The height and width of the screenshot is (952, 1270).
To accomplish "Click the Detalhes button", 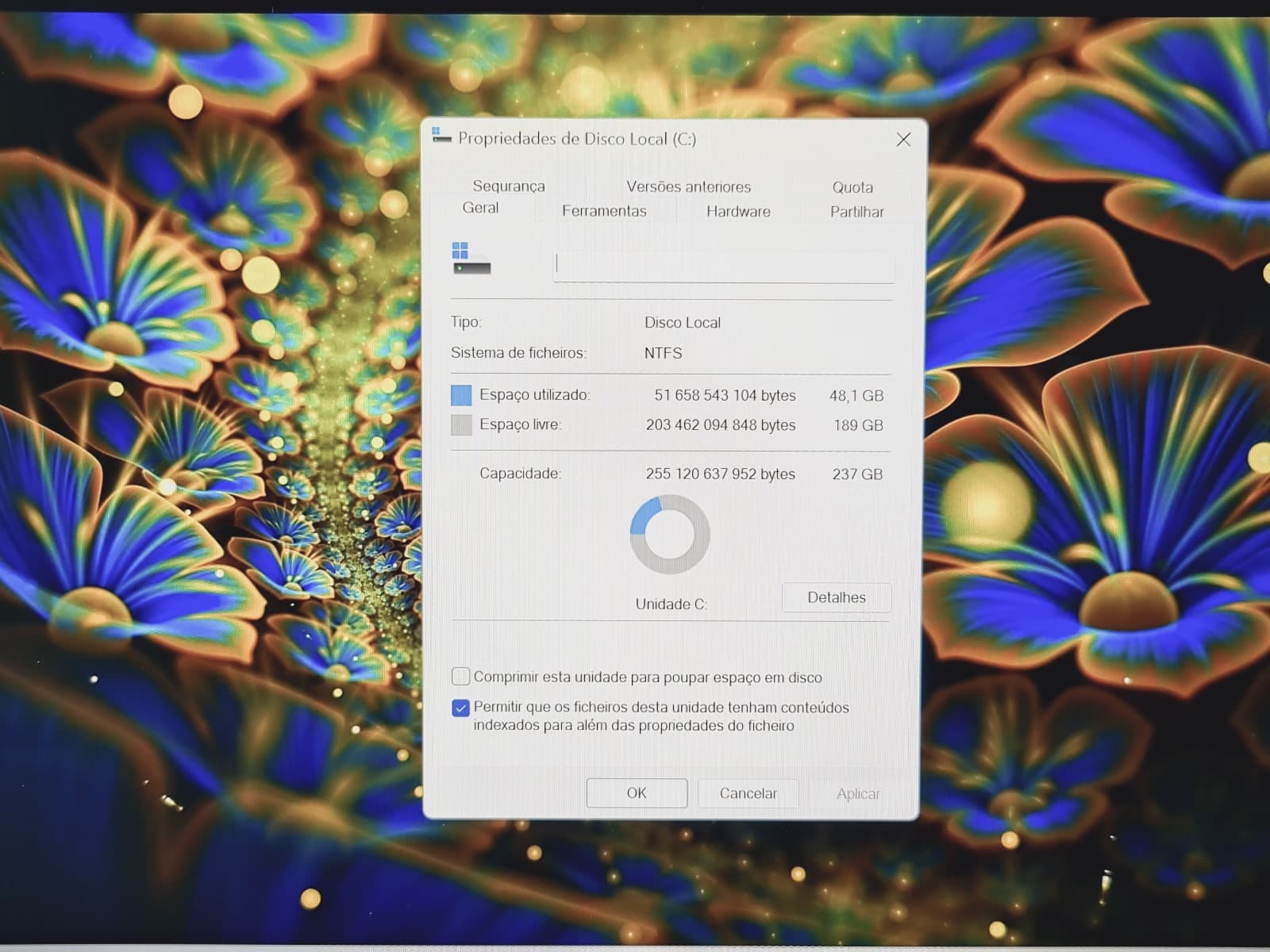I will [837, 597].
